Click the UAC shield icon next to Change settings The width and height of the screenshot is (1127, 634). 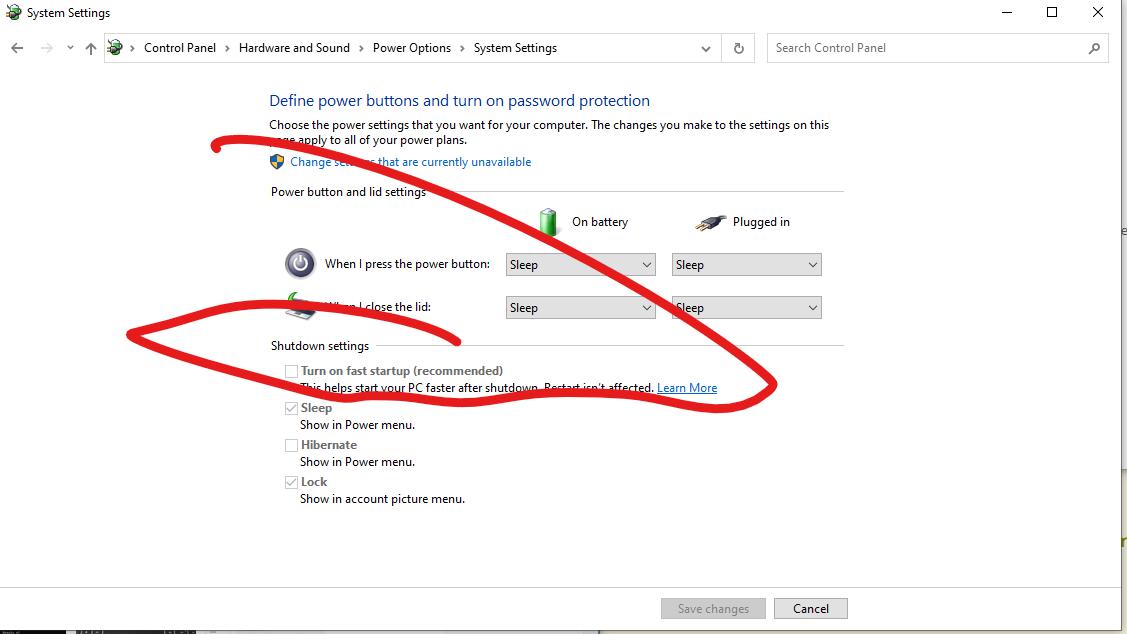[x=276, y=161]
